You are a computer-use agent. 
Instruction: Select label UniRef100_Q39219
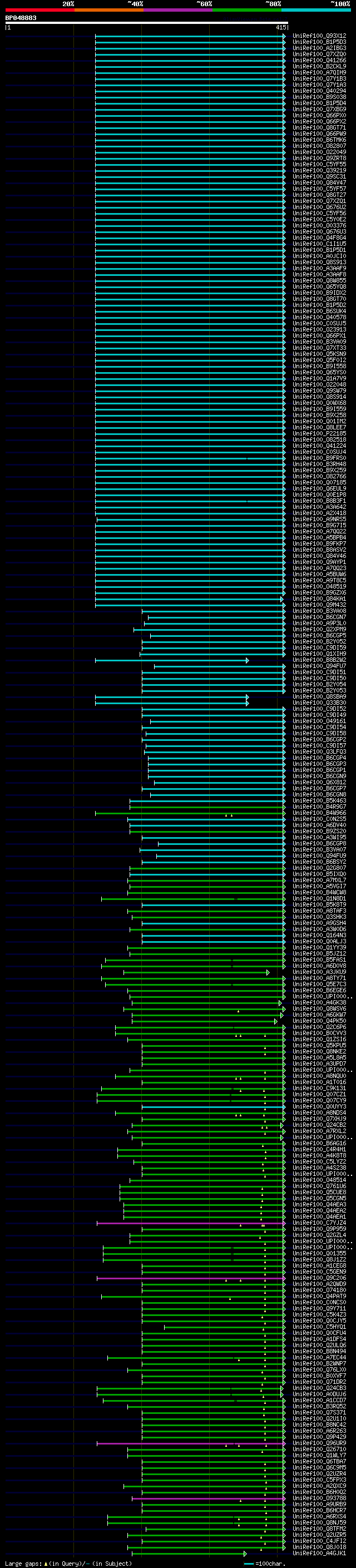pyautogui.click(x=319, y=170)
